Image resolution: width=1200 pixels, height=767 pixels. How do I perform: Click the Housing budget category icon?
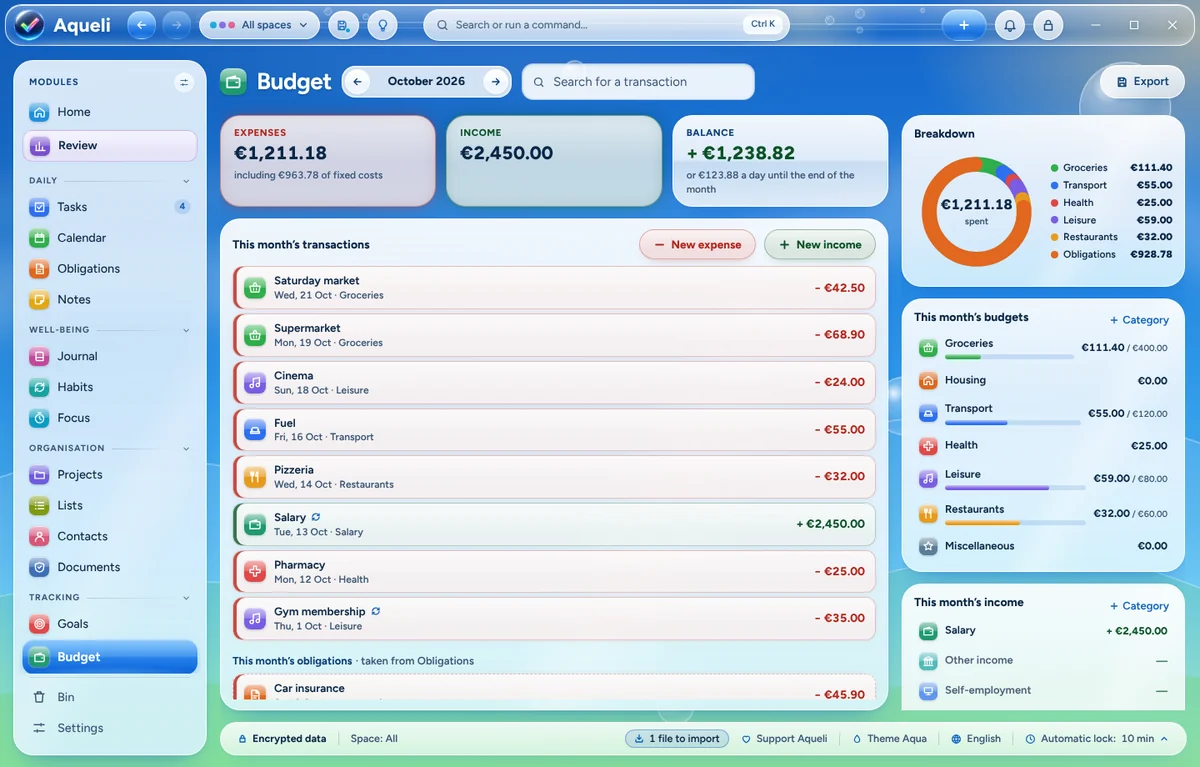(x=928, y=380)
